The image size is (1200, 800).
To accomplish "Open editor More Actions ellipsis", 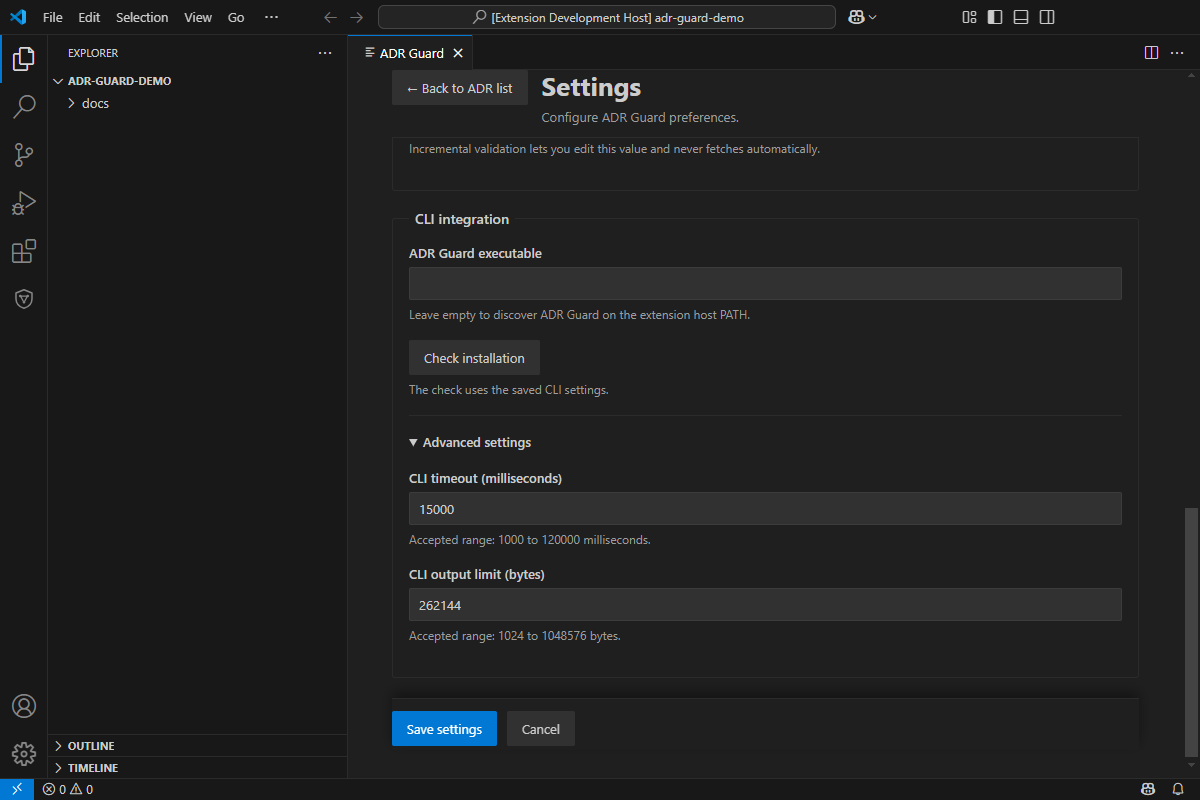I will click(1177, 53).
